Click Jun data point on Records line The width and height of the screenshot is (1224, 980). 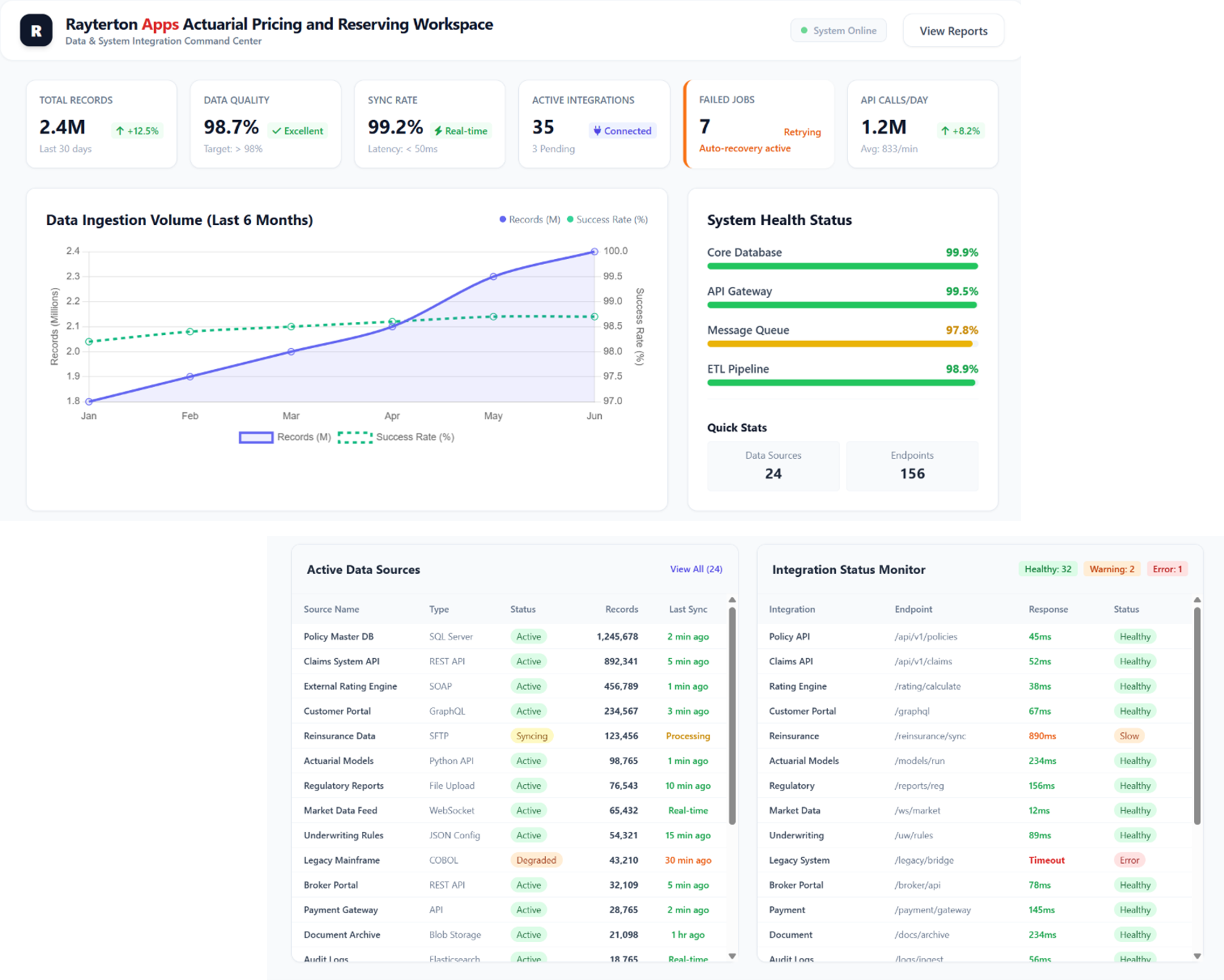pos(594,251)
